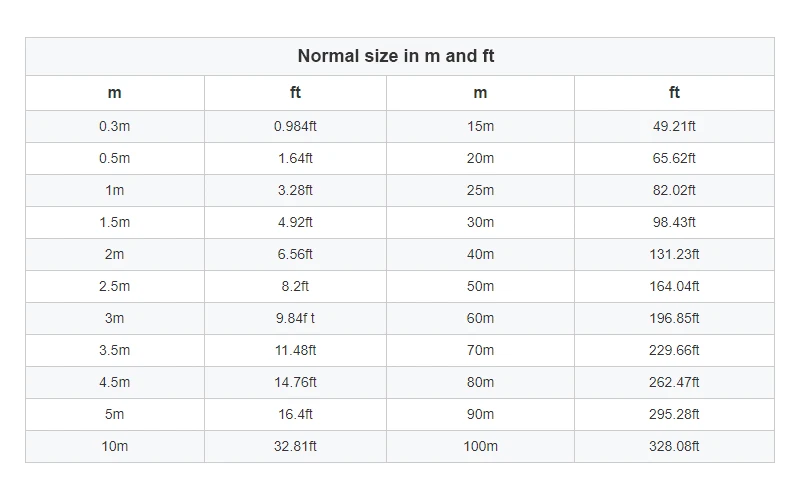Screen dimensions: 800x500
Task: Click the 0.984ft value cell
Action: click(295, 126)
